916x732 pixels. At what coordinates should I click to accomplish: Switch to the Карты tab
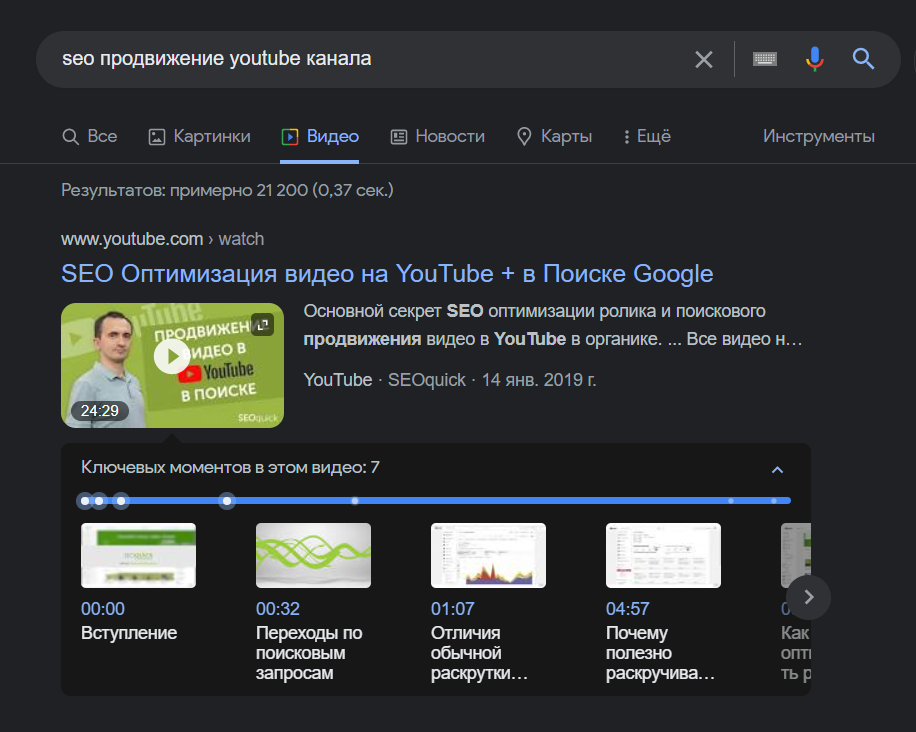click(554, 137)
